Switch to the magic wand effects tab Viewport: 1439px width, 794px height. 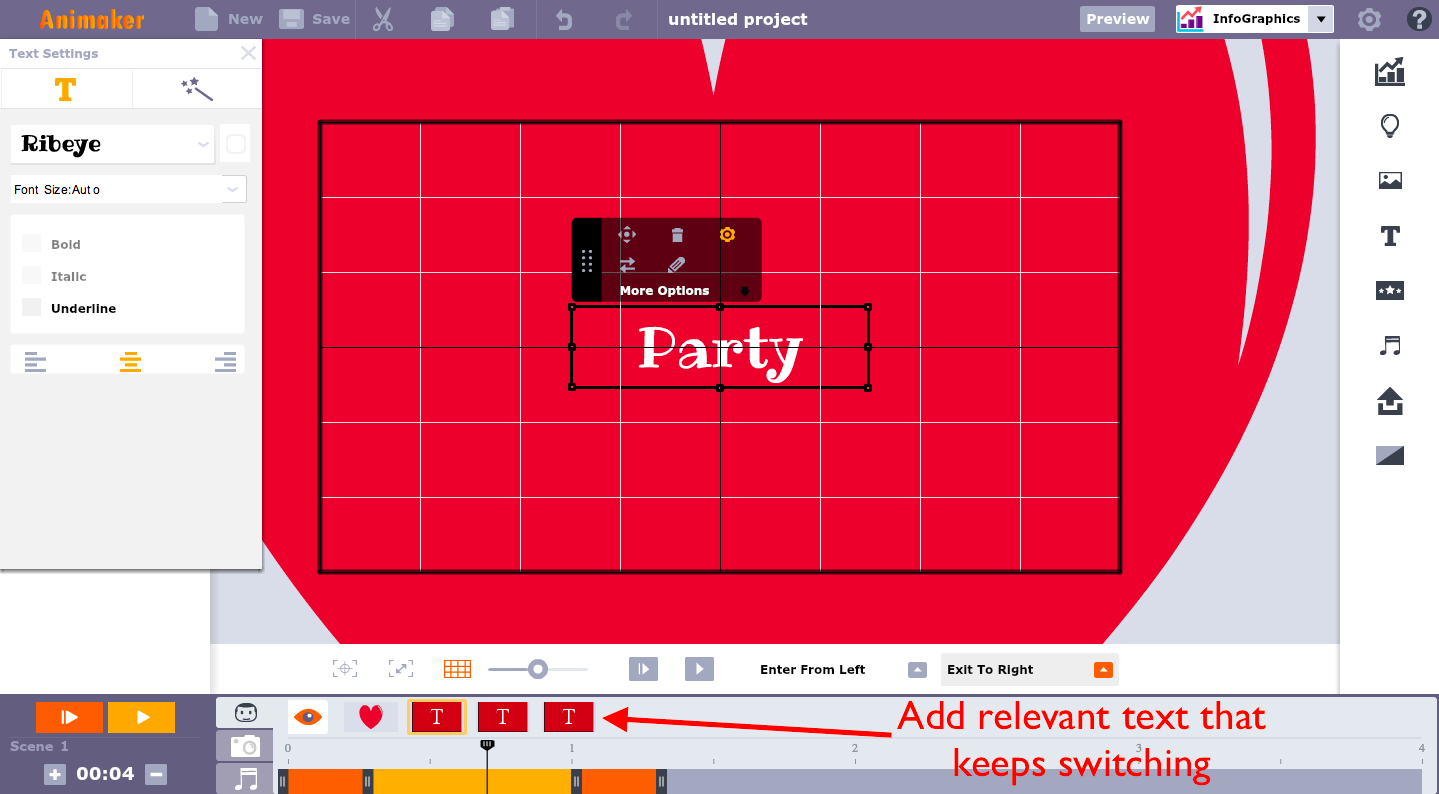pyautogui.click(x=197, y=89)
